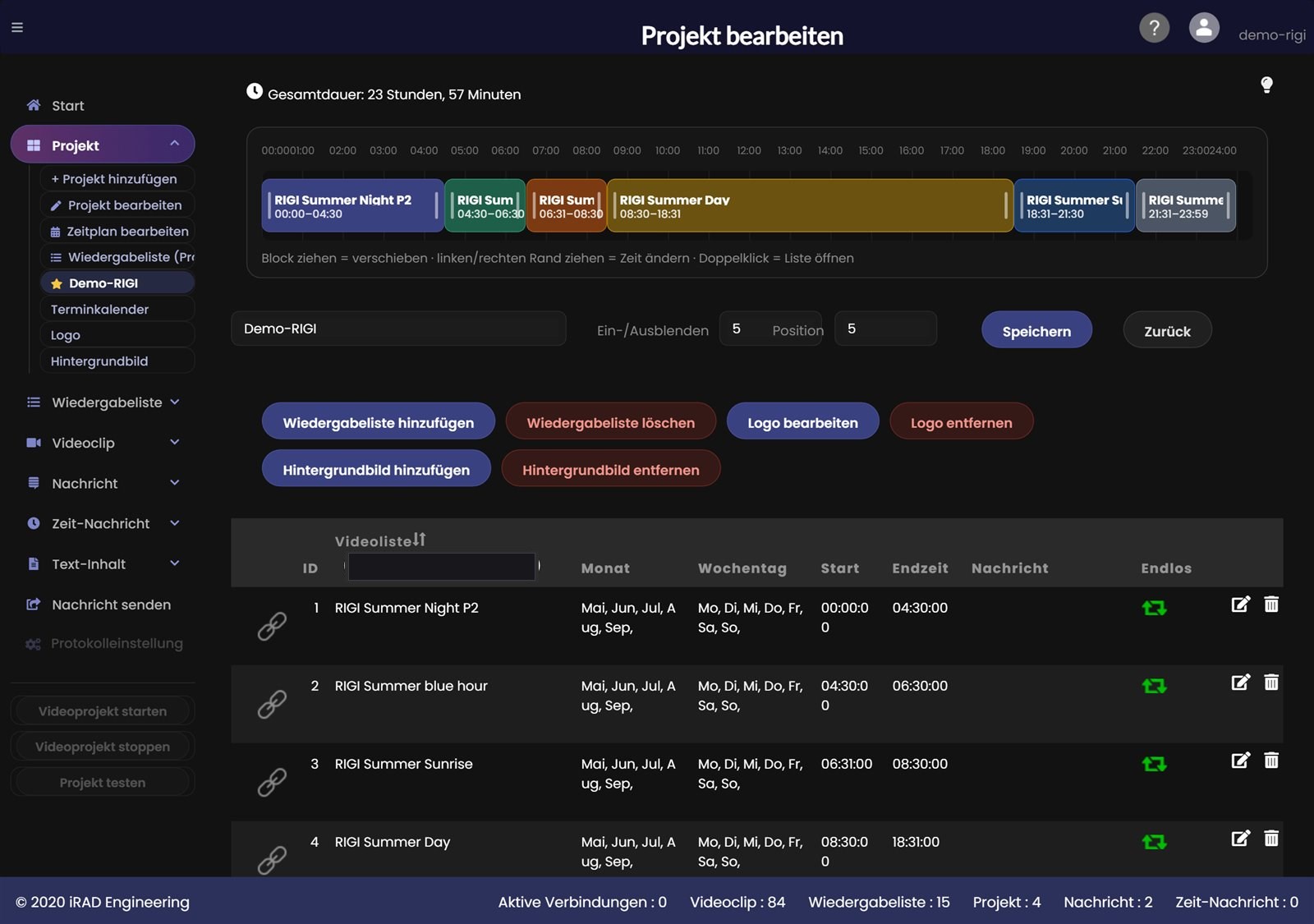Screen dimensions: 1314x924
Task: Toggle endless loop for RIGI Summer Night P2
Action: click(x=1154, y=609)
